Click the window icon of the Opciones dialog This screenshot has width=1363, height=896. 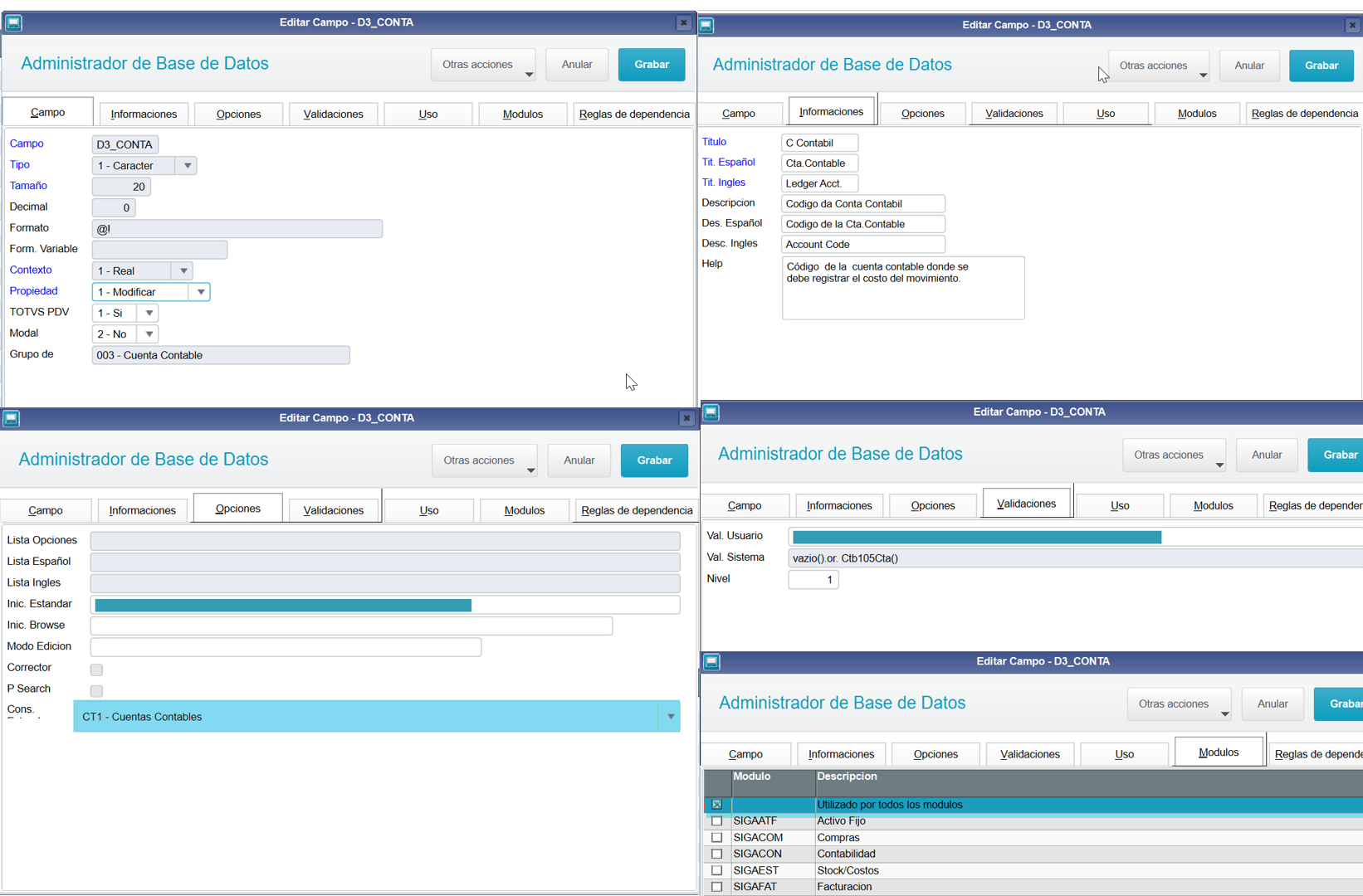coord(12,418)
